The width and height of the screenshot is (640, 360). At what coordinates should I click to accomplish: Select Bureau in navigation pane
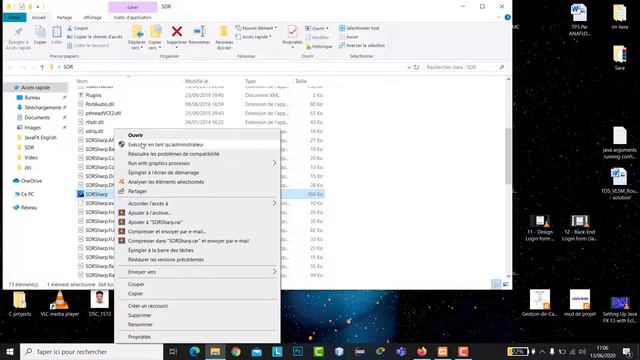click(x=32, y=98)
